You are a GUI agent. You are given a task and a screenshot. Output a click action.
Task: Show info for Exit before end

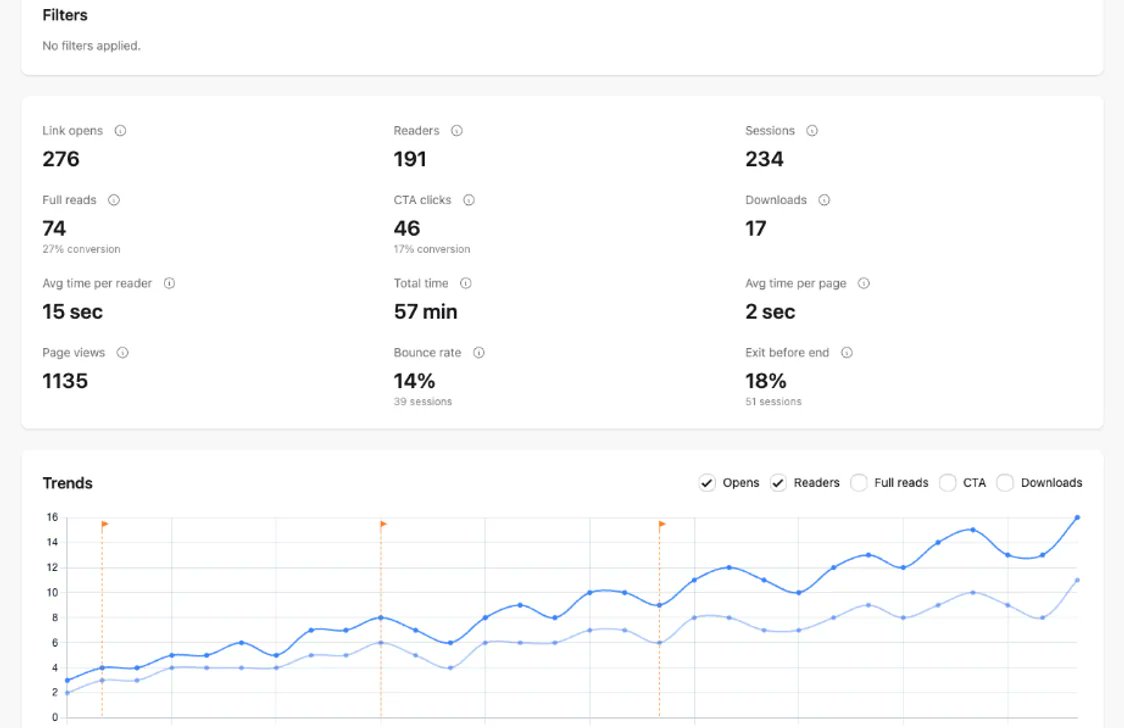(x=847, y=353)
